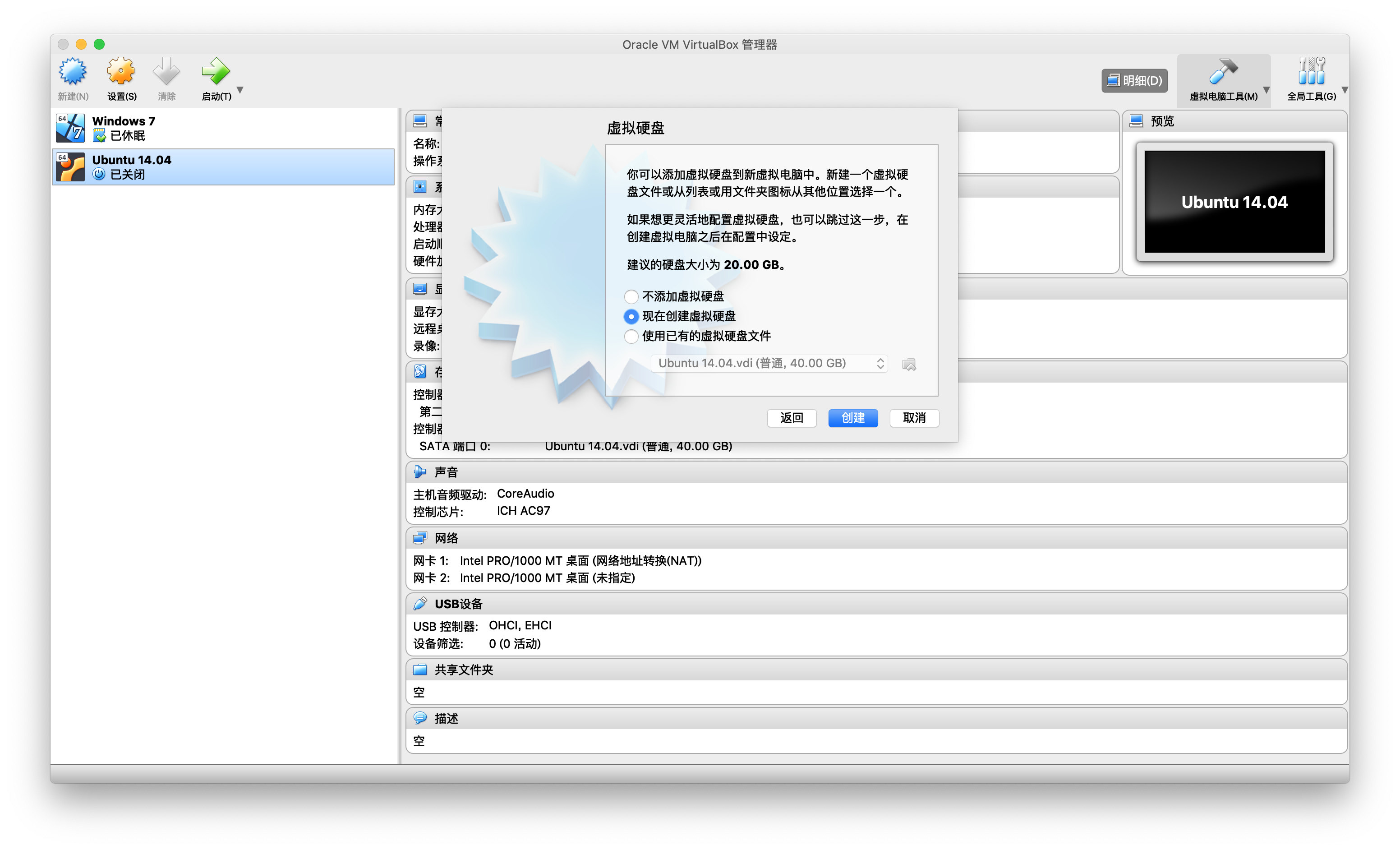Open the Description (描述) section header
The image size is (1400, 850).
click(x=877, y=719)
